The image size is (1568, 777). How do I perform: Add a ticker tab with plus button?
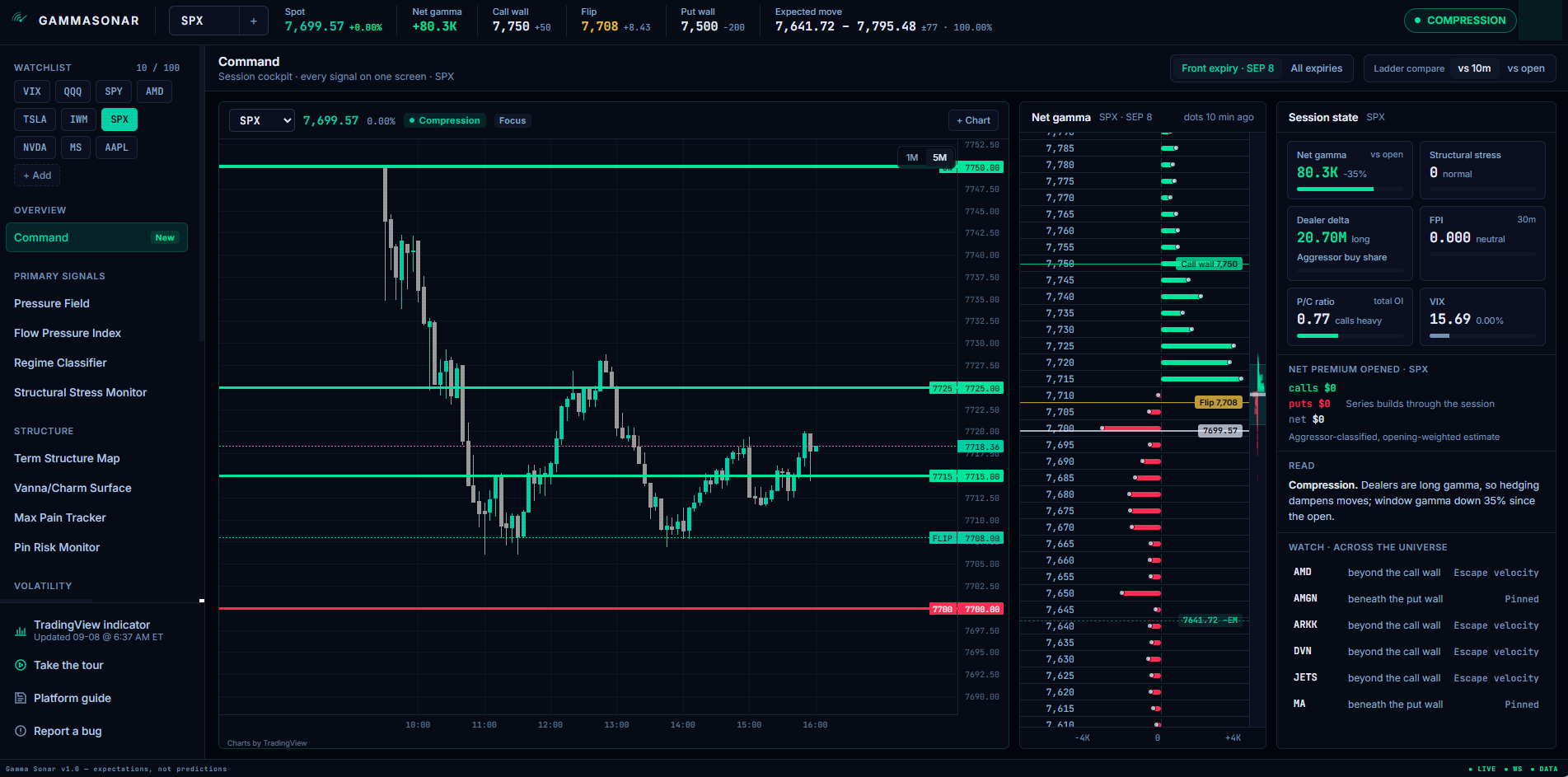[254, 21]
